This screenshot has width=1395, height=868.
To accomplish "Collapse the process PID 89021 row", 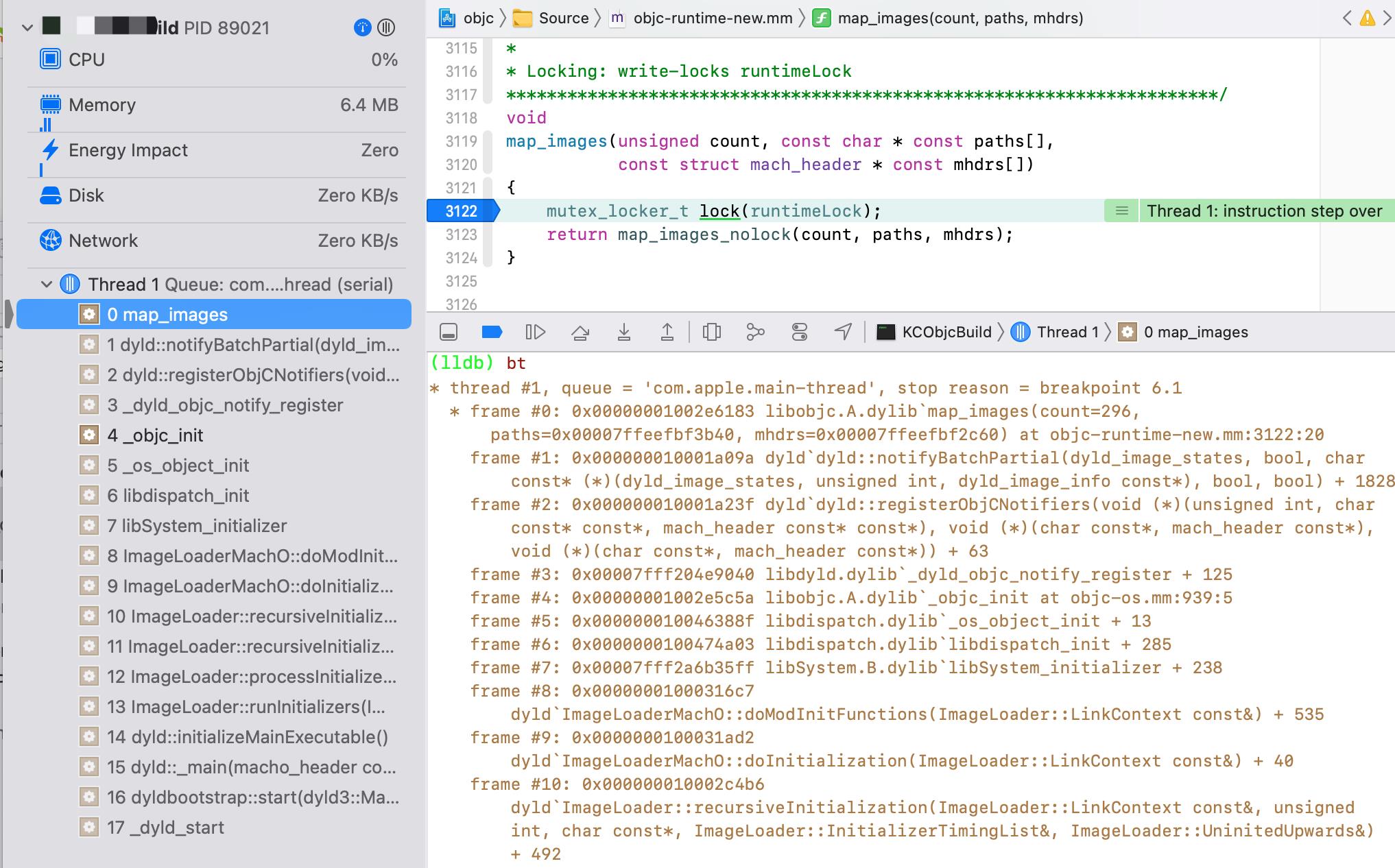I will click(x=27, y=28).
